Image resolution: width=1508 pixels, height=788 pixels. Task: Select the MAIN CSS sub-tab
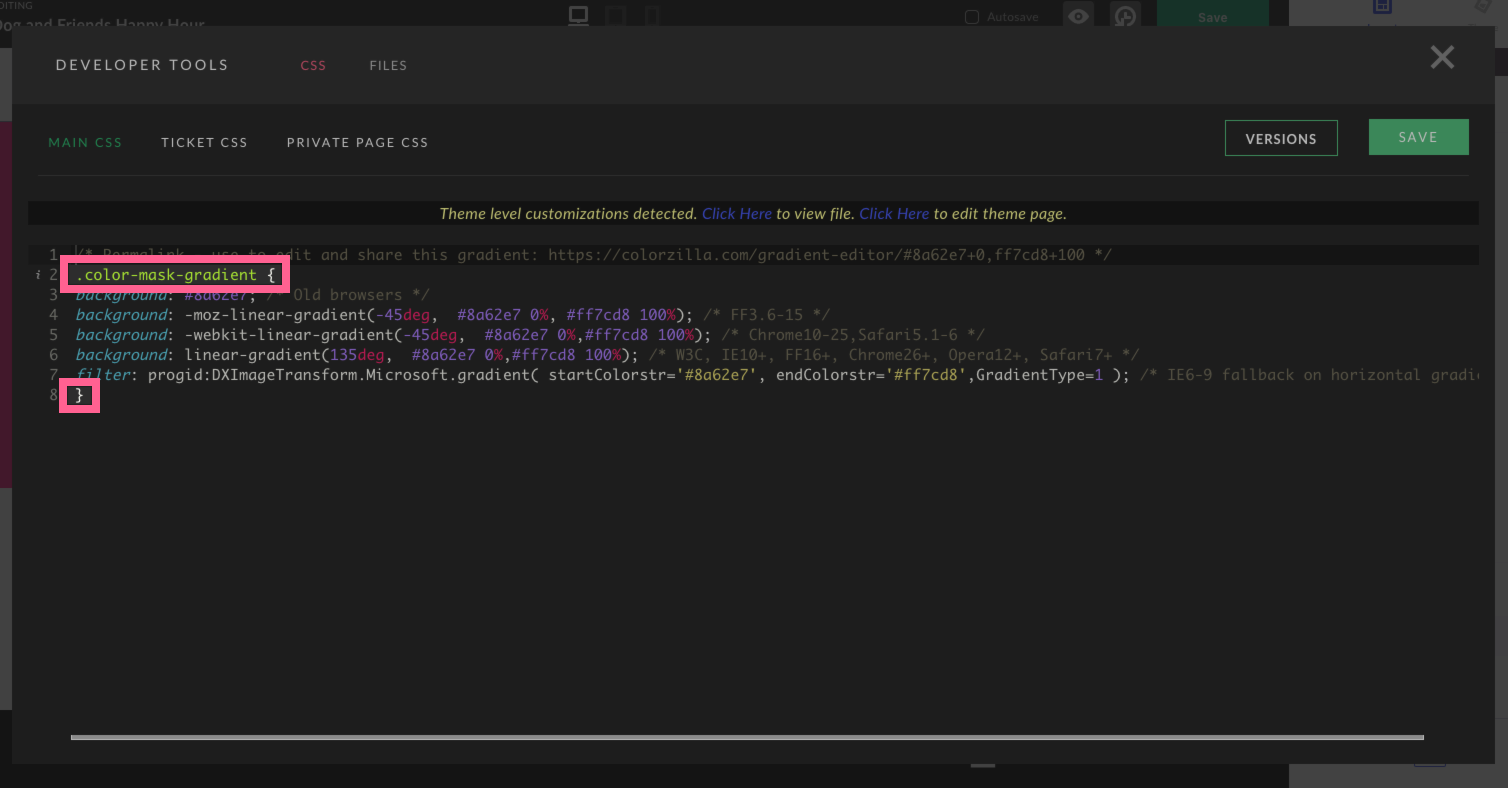[85, 142]
